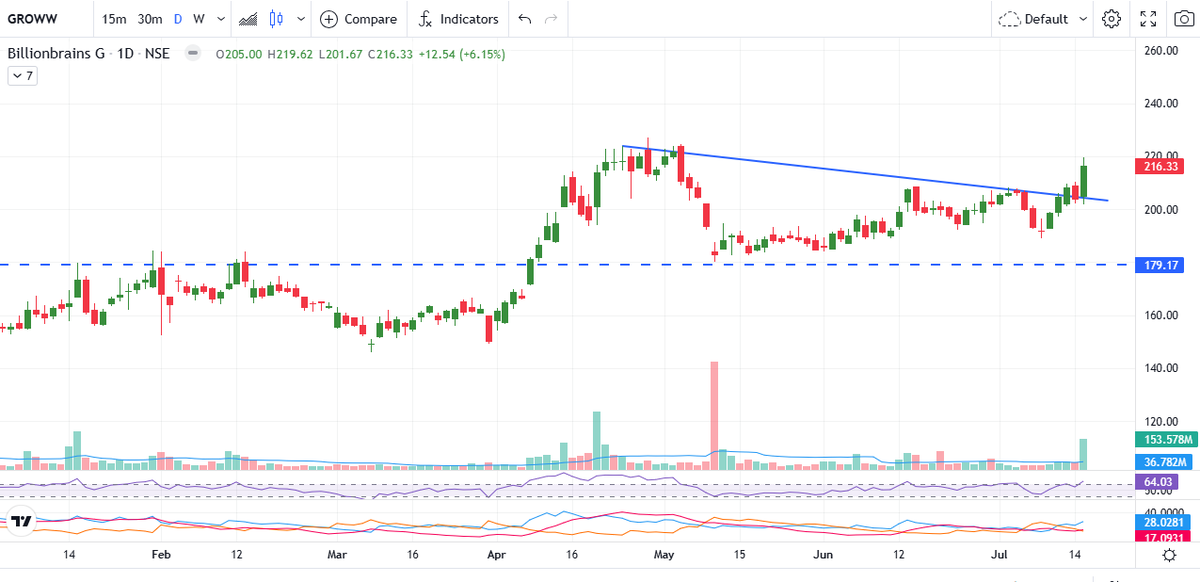Click the 260.00 price scale label
1200x582 pixels.
[1161, 51]
